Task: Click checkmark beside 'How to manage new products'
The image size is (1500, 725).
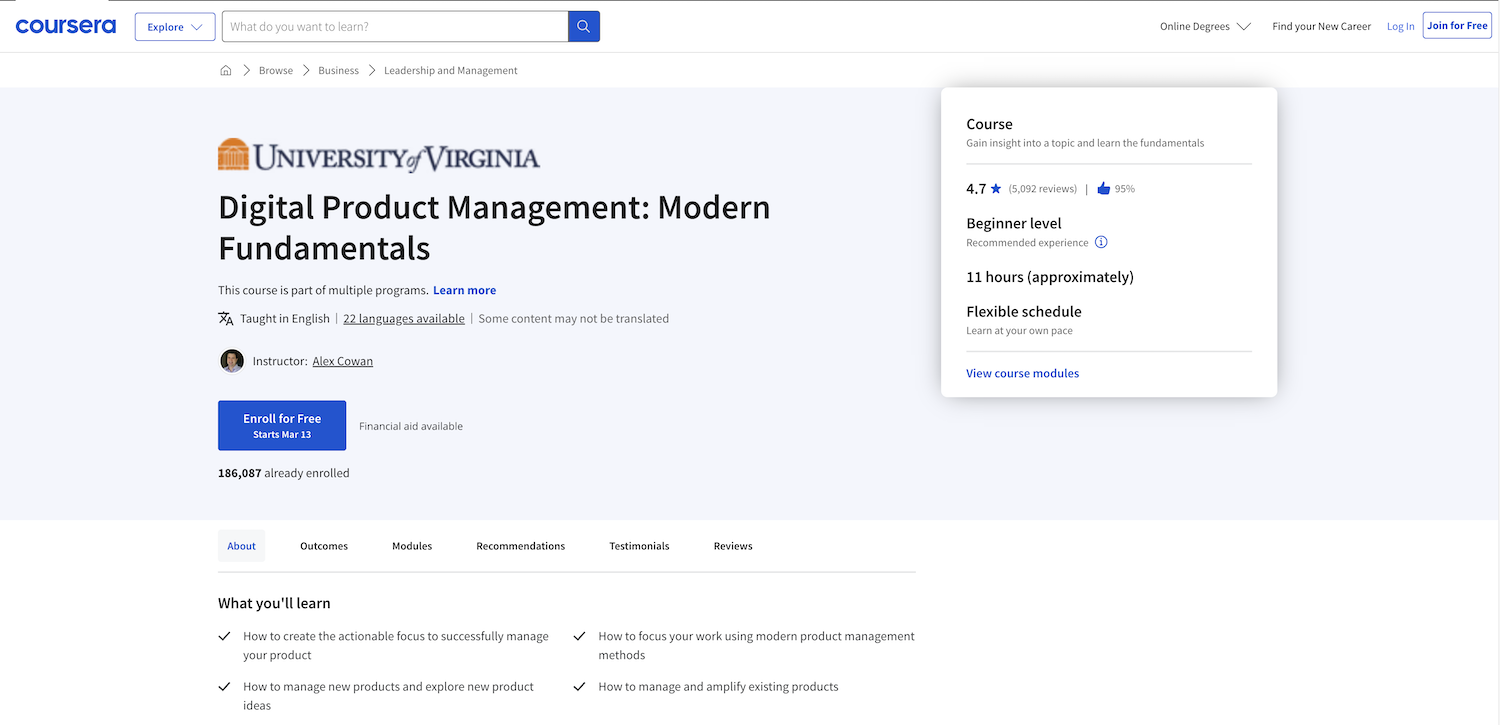Action: point(225,687)
